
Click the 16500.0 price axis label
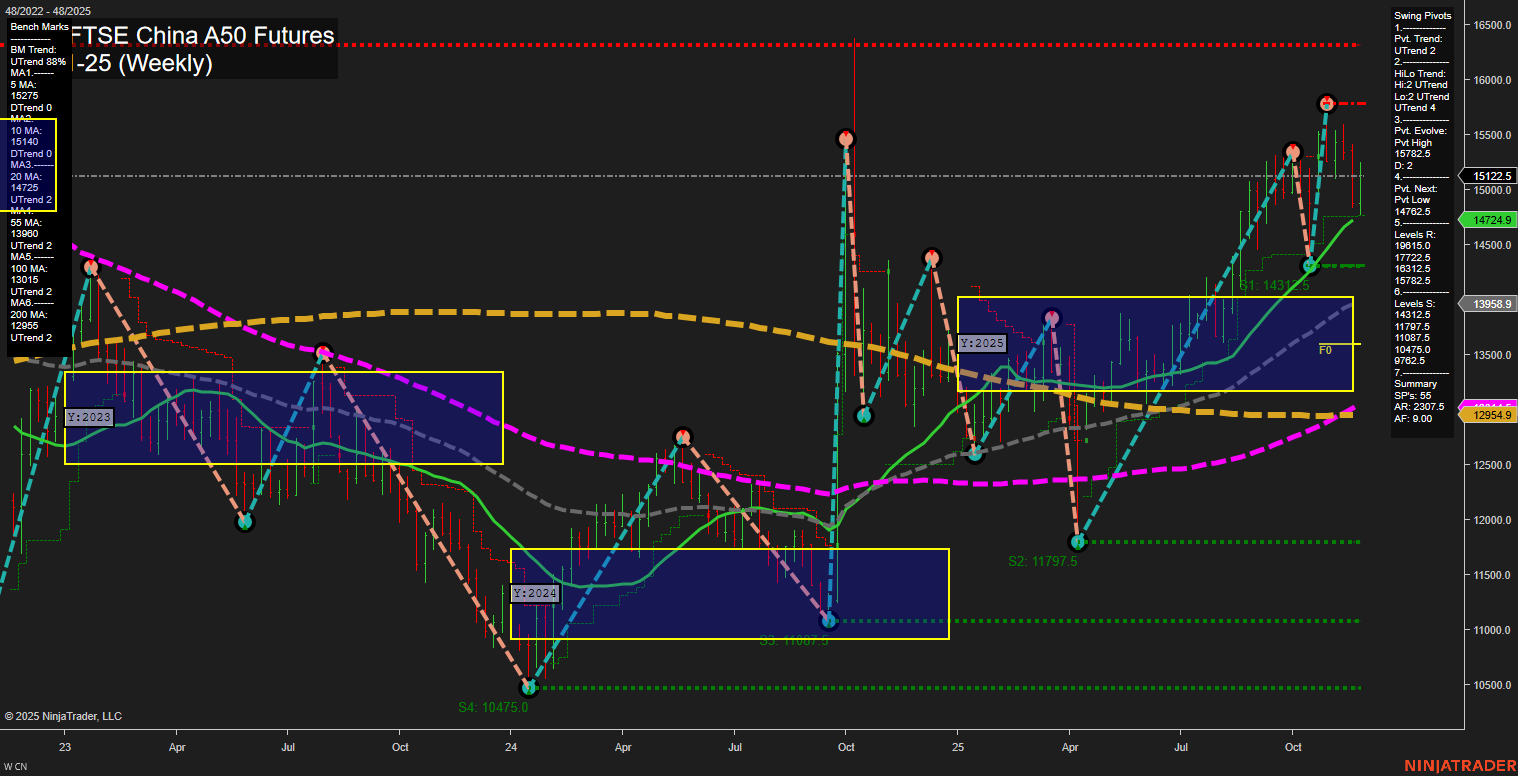1491,25
